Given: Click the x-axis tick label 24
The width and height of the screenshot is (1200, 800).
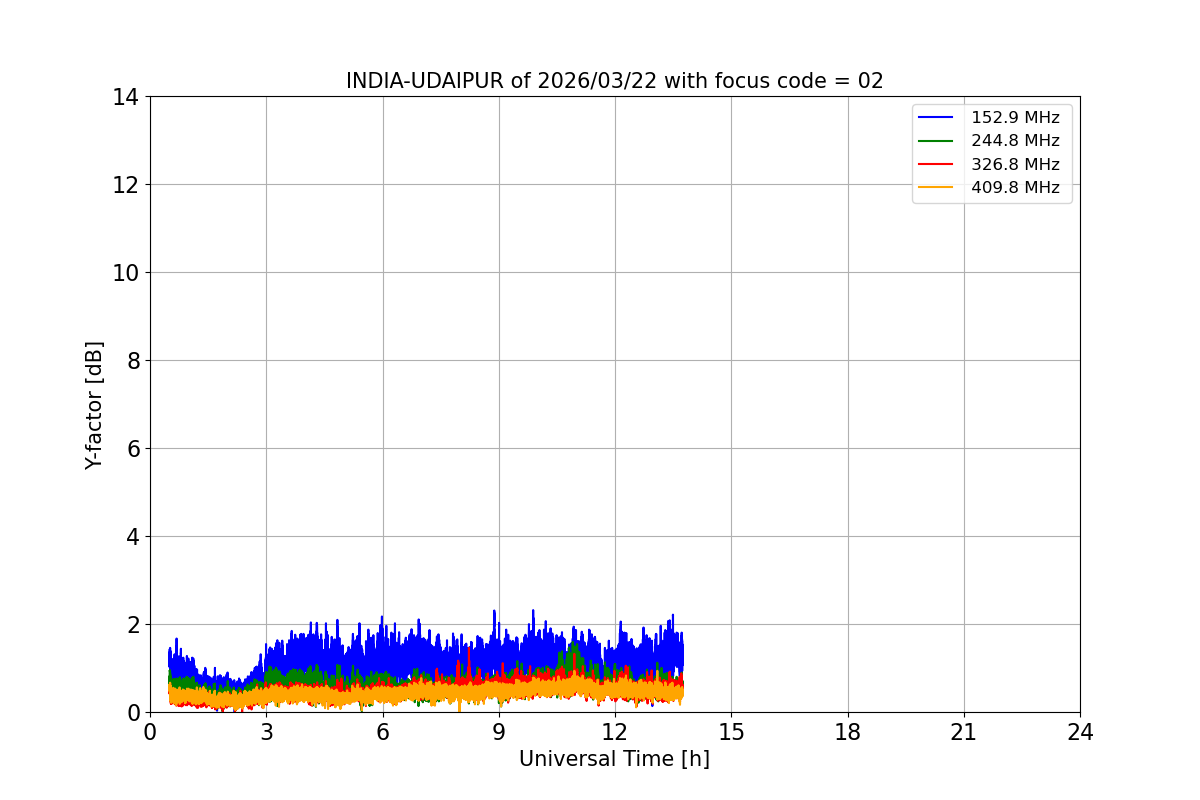Looking at the screenshot, I should [x=1080, y=732].
